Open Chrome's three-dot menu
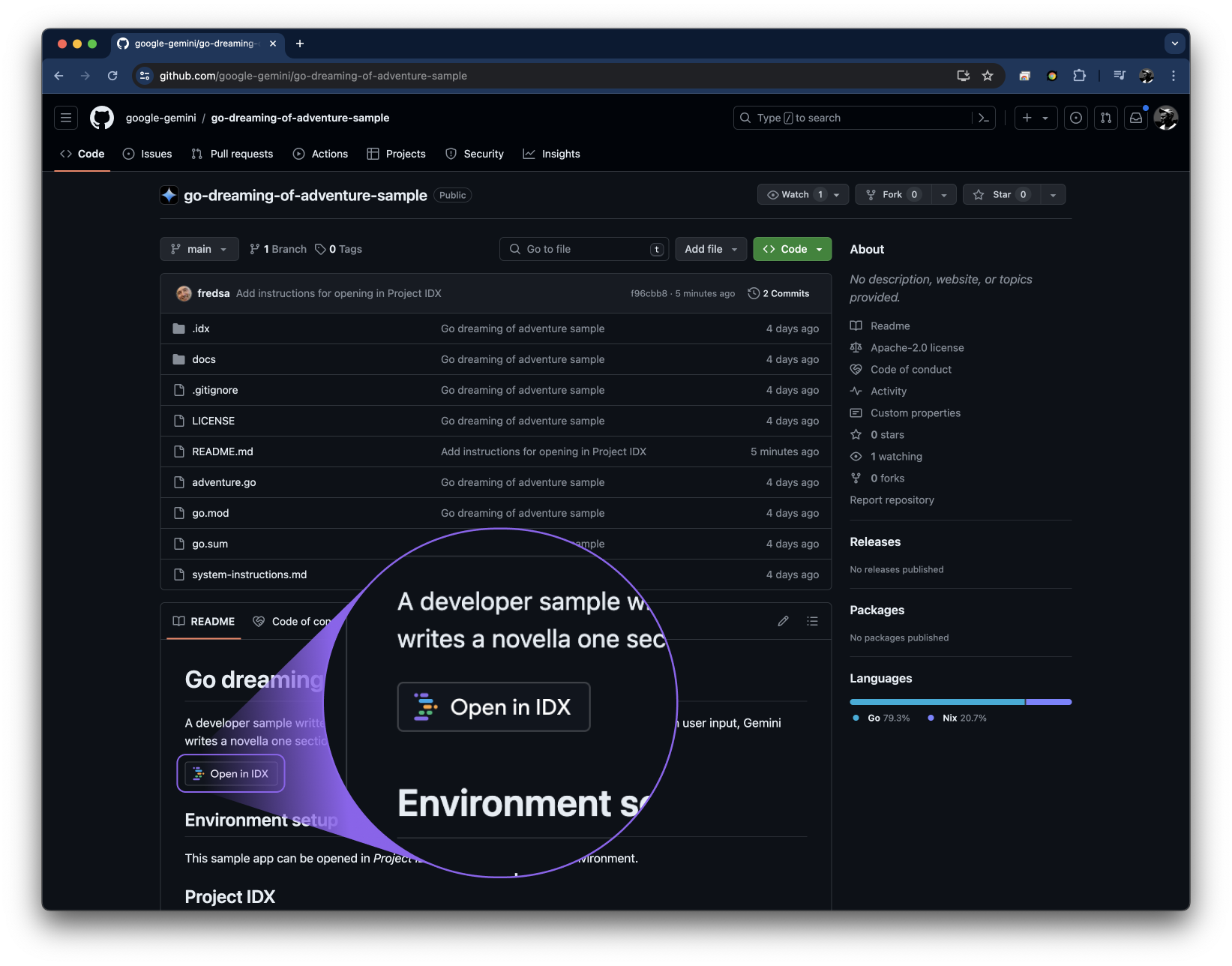The width and height of the screenshot is (1232, 966). (1174, 76)
